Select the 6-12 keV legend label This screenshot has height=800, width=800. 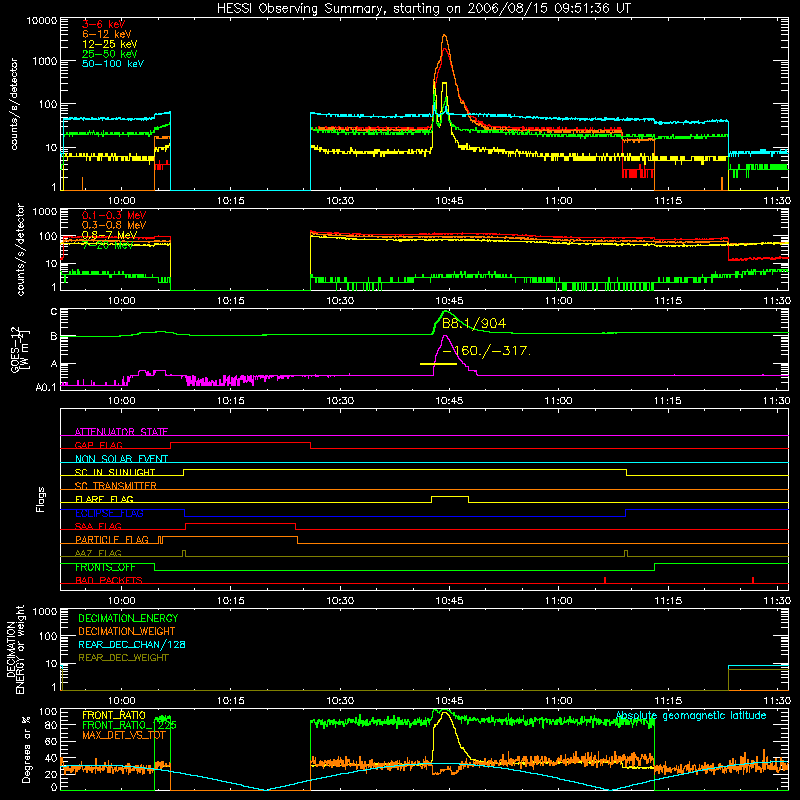(107, 34)
